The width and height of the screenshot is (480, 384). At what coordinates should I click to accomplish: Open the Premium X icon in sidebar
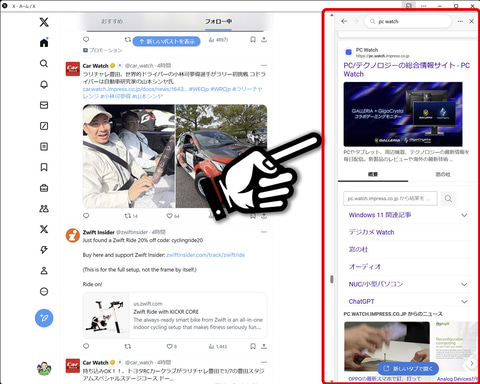click(44, 229)
